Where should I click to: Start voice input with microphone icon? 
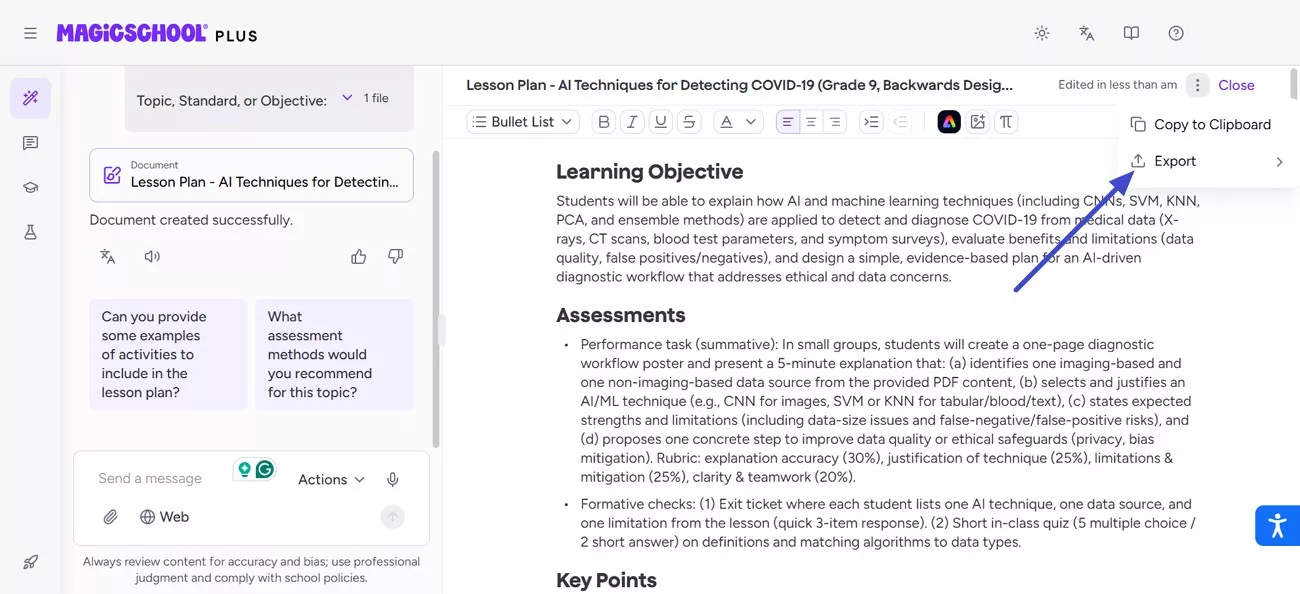tap(393, 480)
